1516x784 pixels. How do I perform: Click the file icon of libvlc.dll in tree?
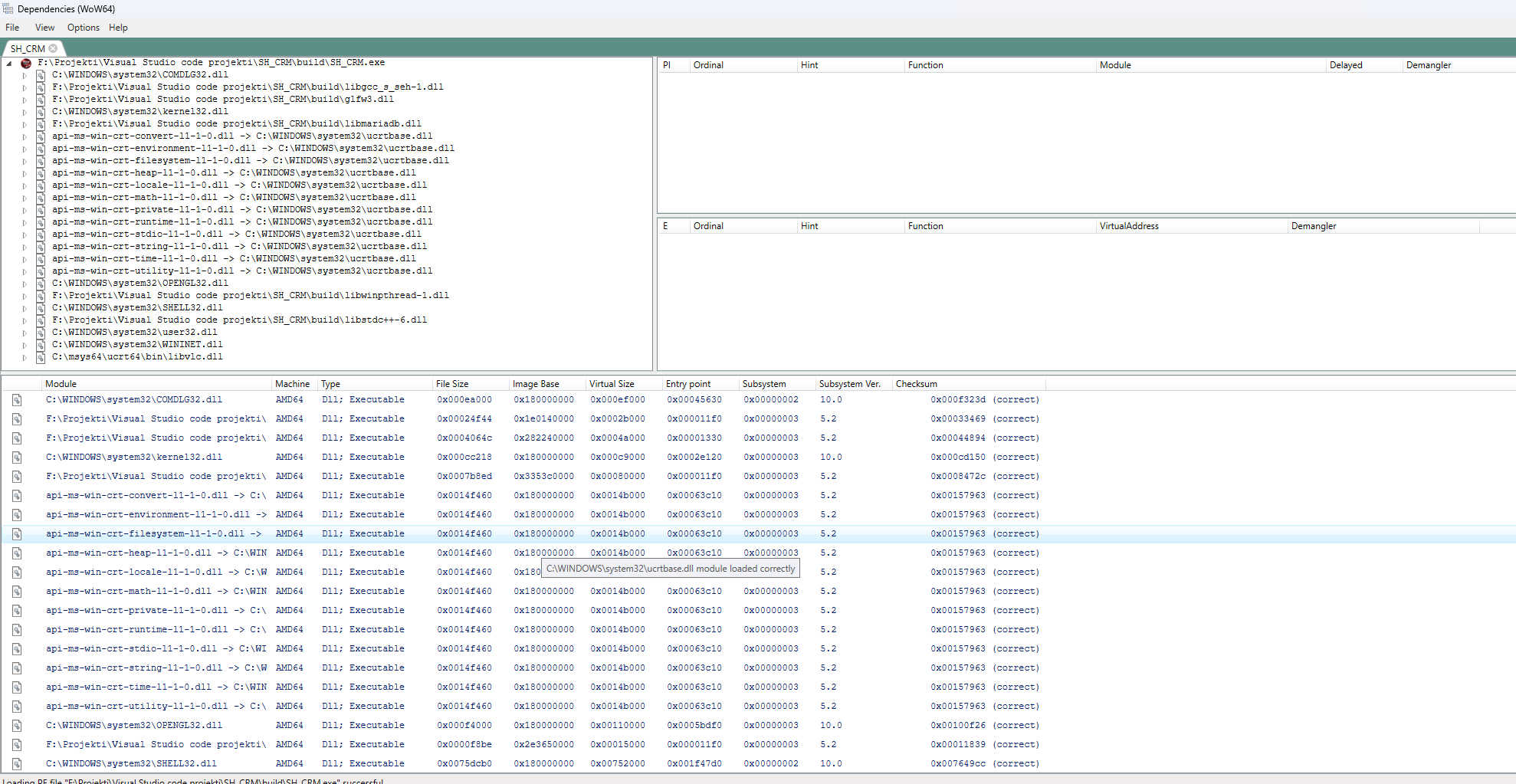click(x=41, y=357)
